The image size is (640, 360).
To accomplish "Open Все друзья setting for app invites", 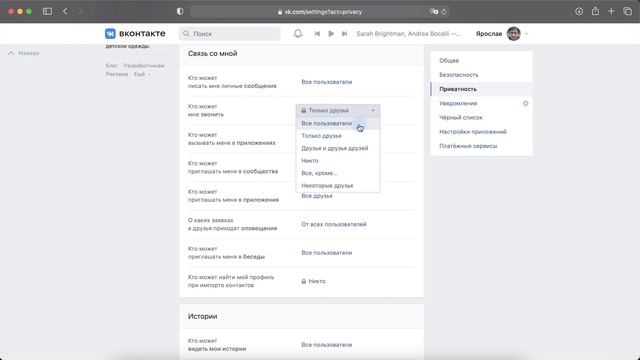I will click(x=317, y=196).
